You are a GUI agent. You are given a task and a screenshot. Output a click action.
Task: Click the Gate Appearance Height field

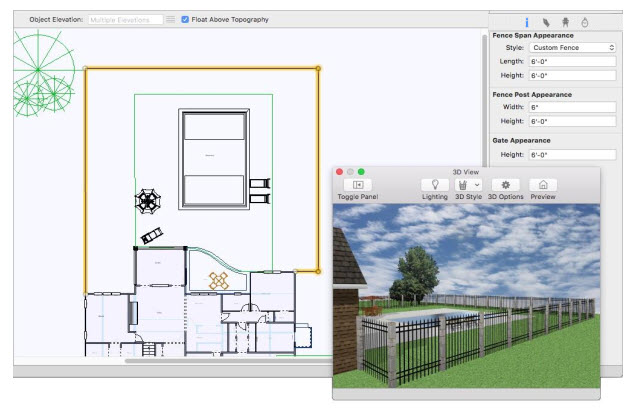[x=573, y=155]
